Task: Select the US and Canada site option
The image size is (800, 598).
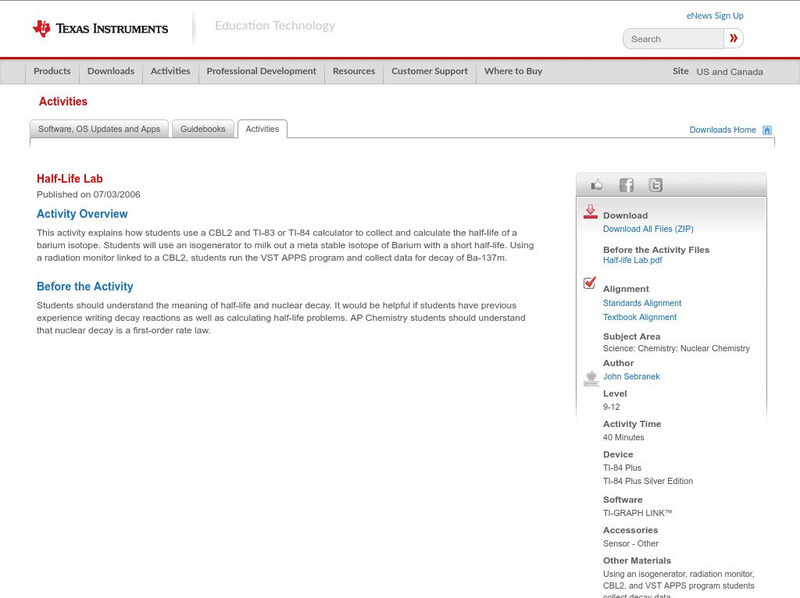Action: 730,72
